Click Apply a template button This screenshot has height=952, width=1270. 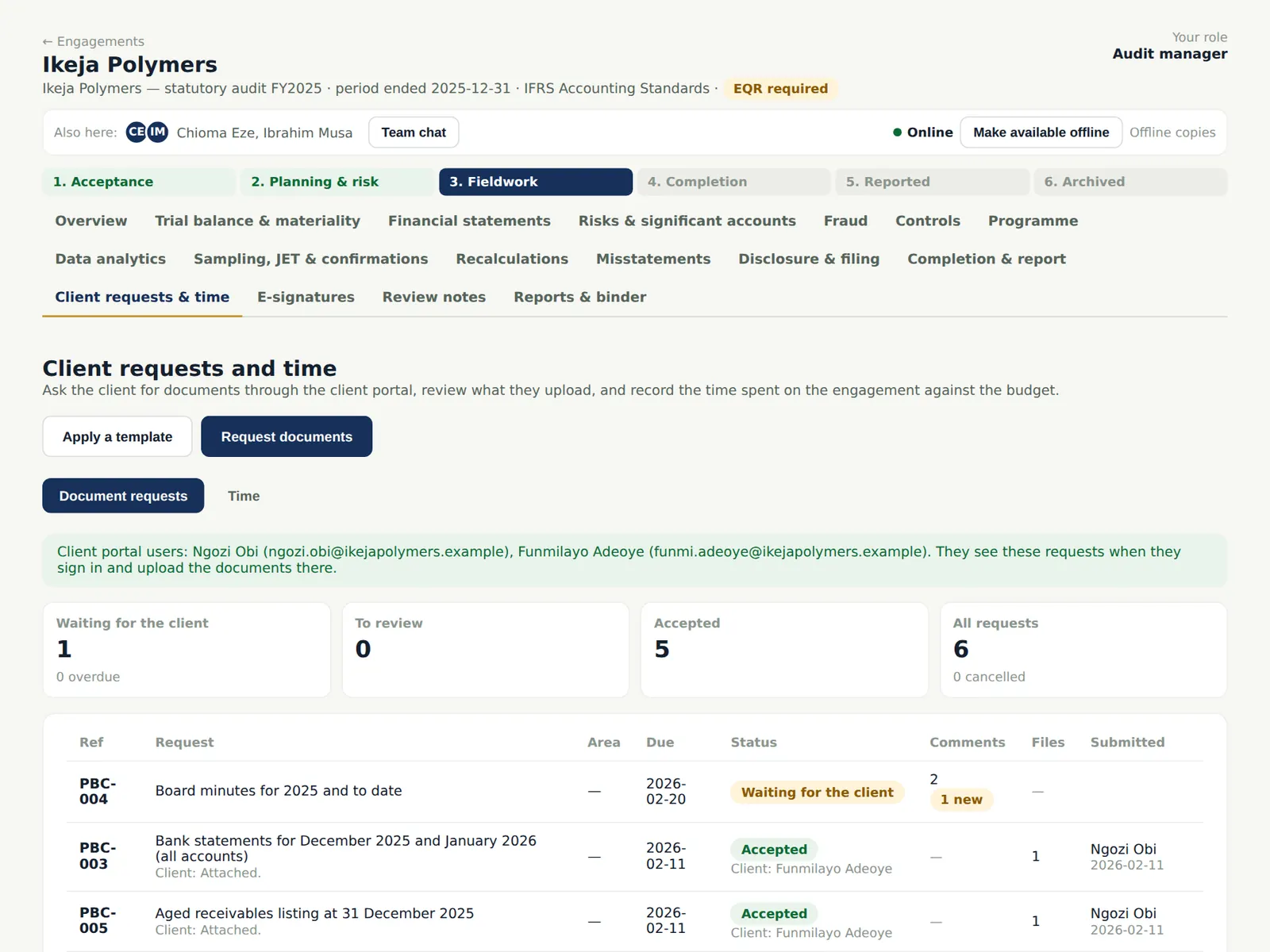(117, 436)
